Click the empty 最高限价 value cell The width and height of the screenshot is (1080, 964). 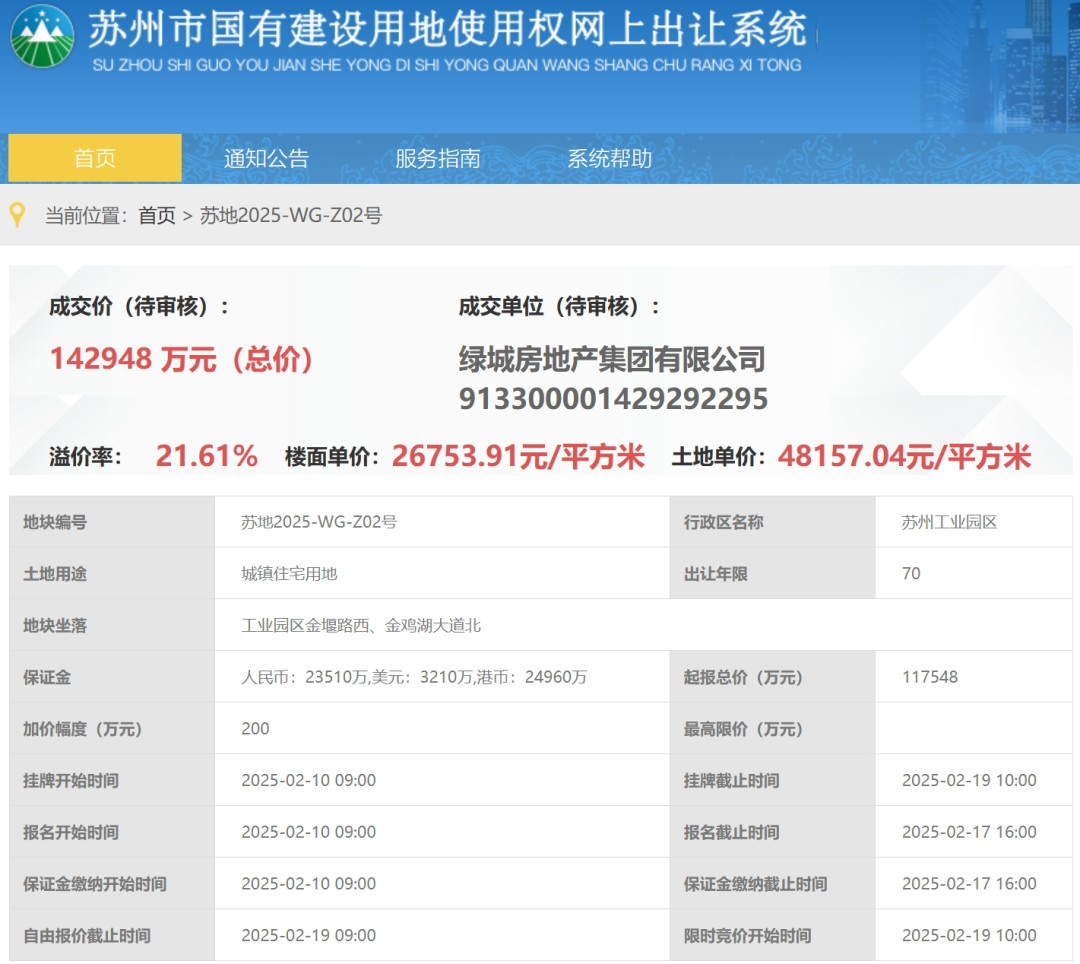[974, 729]
